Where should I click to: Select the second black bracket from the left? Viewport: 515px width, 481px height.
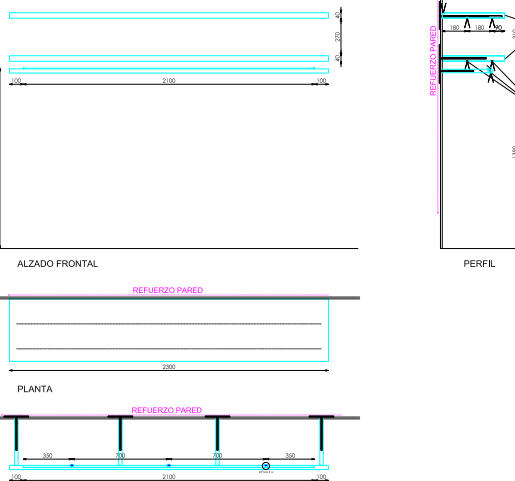click(120, 433)
